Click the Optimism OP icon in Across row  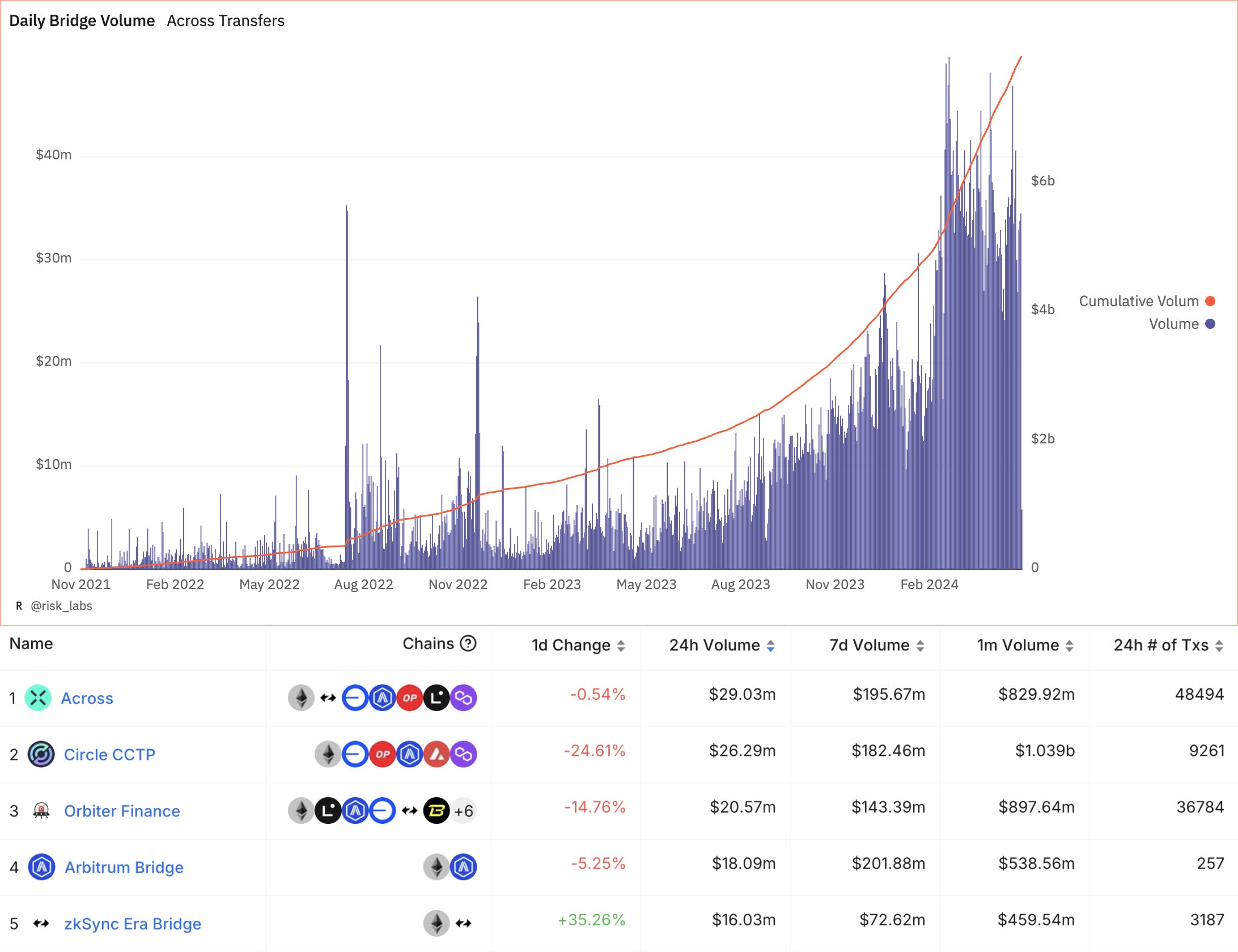(x=410, y=698)
